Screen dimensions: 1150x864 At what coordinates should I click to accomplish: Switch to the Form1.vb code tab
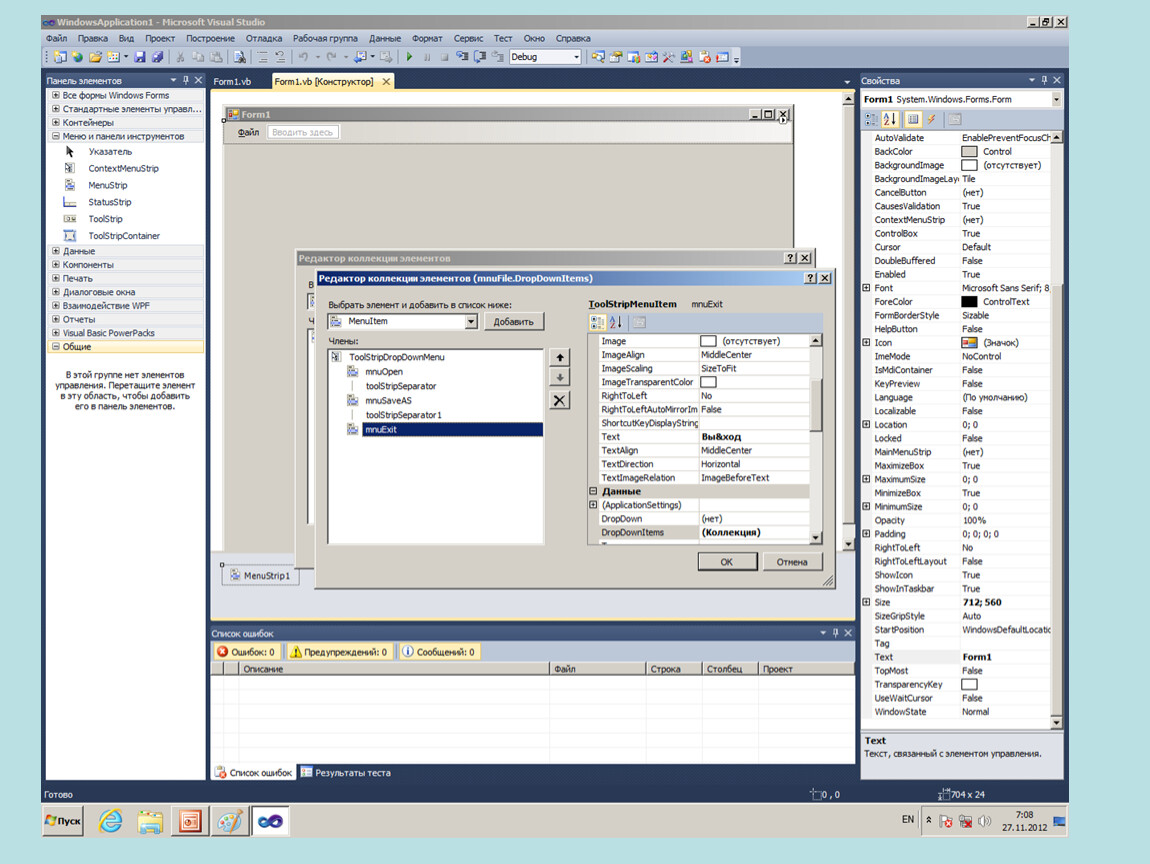pos(232,81)
